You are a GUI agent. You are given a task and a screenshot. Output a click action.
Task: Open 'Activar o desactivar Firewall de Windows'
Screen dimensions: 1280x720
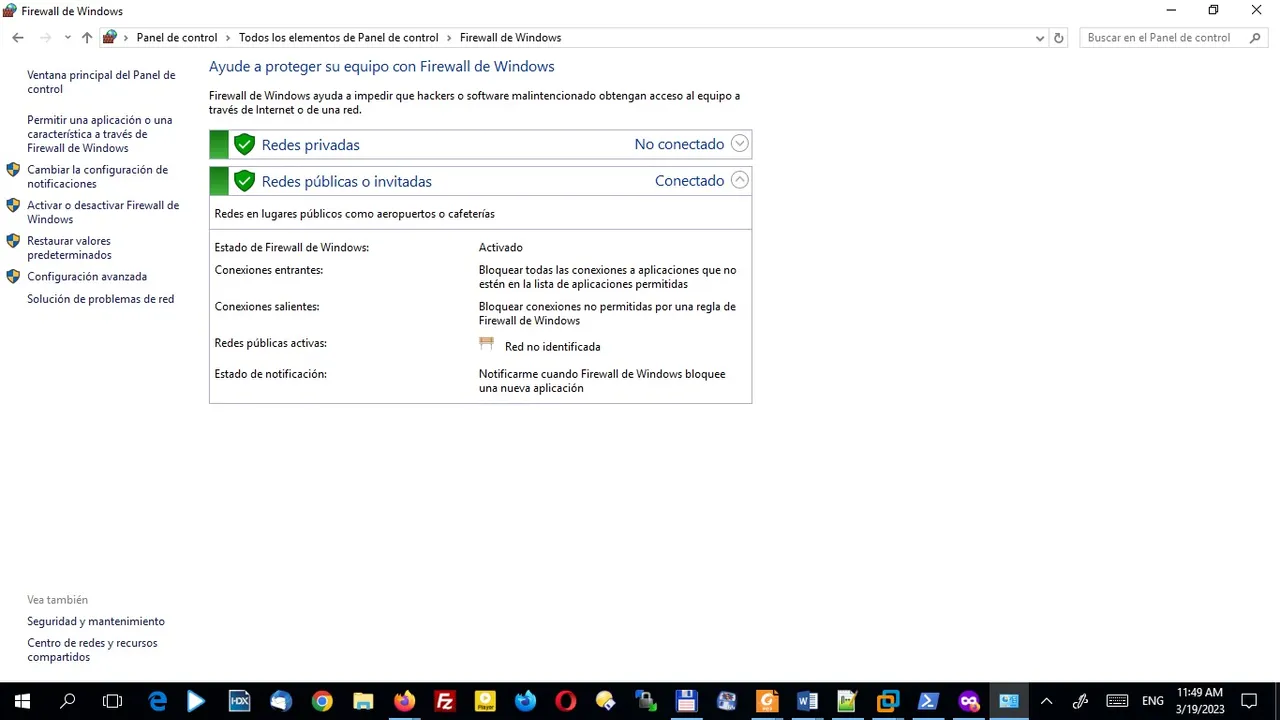pyautogui.click(x=103, y=212)
